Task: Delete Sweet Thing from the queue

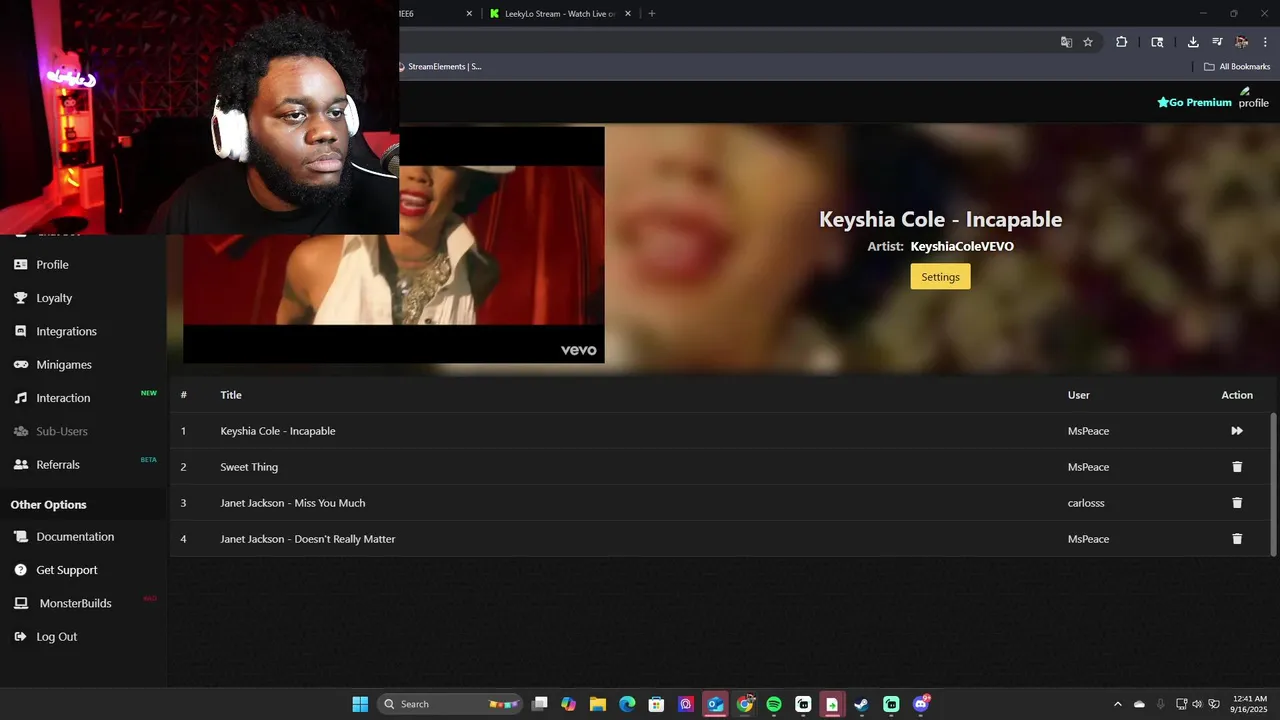Action: tap(1237, 467)
